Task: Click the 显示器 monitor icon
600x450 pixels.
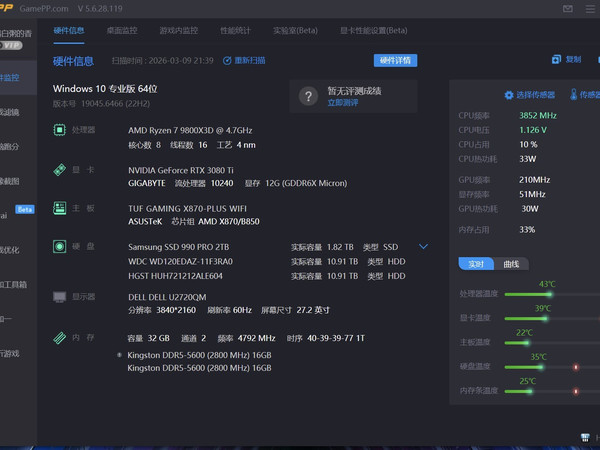Action: [x=59, y=297]
